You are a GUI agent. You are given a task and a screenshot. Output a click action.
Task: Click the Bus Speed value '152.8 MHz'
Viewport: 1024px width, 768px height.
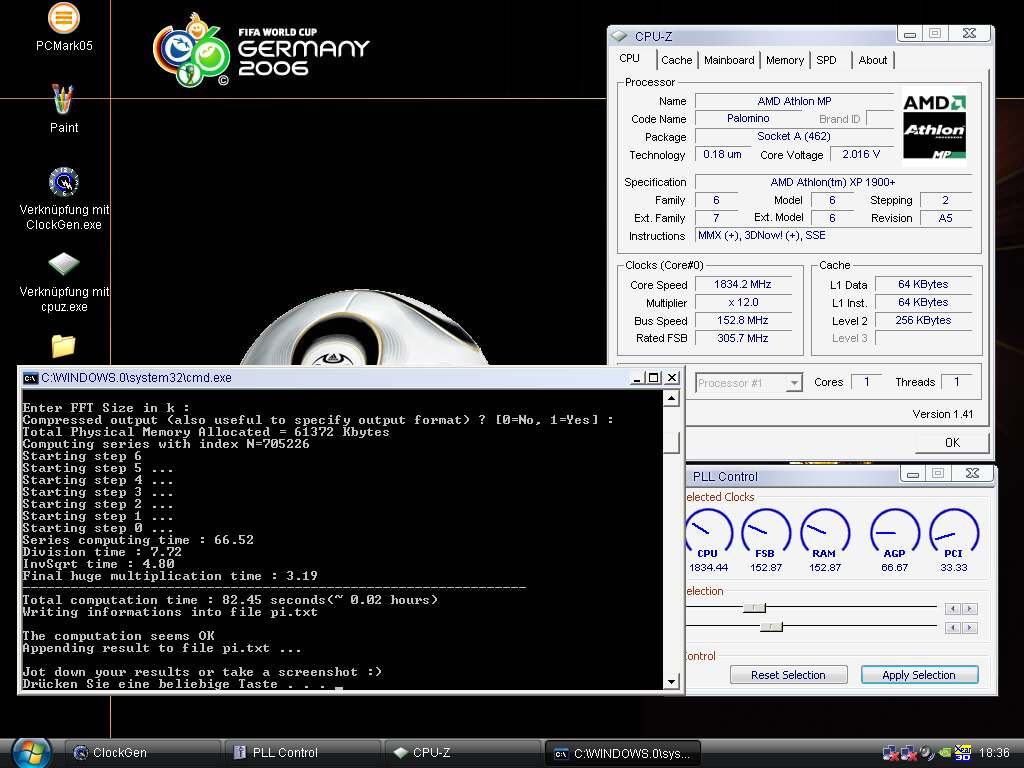point(743,320)
